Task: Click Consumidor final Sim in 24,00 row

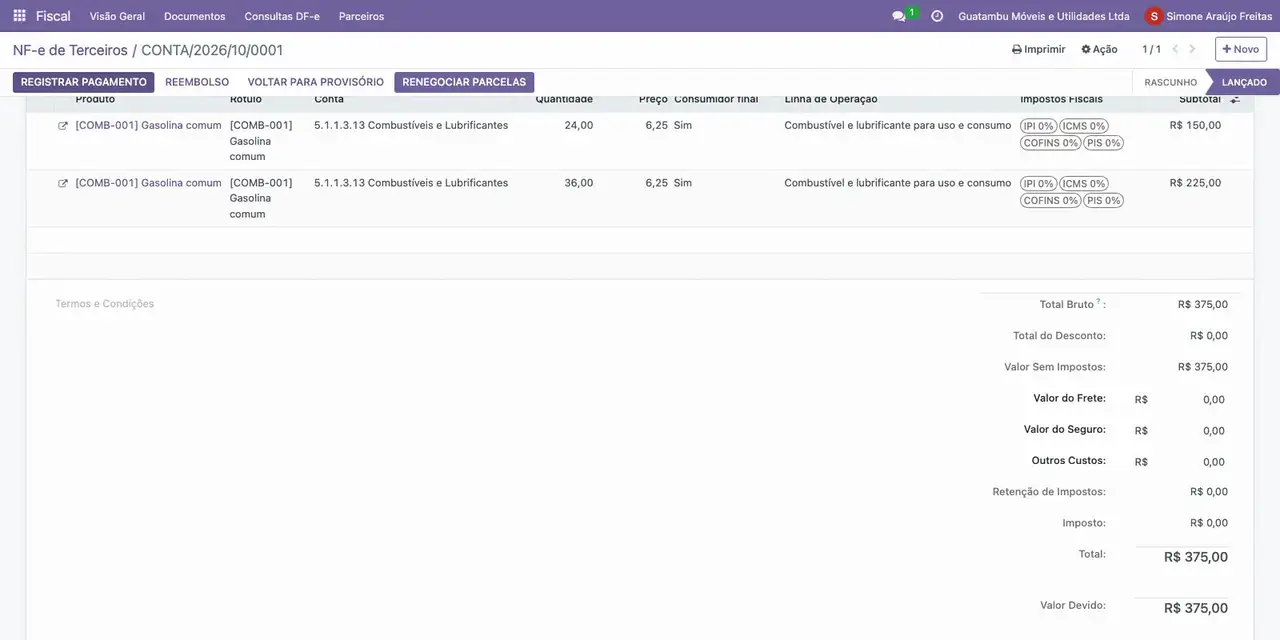Action: coord(683,126)
